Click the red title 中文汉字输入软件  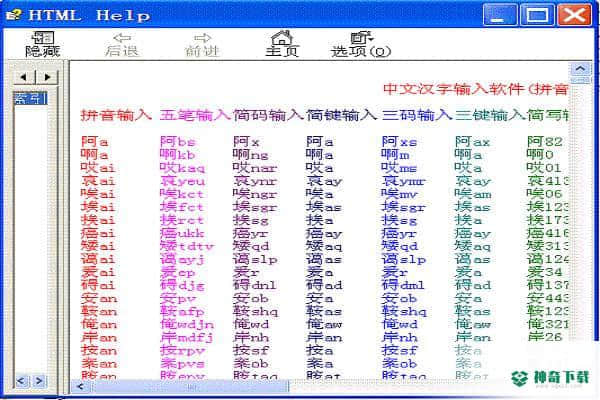tap(453, 89)
